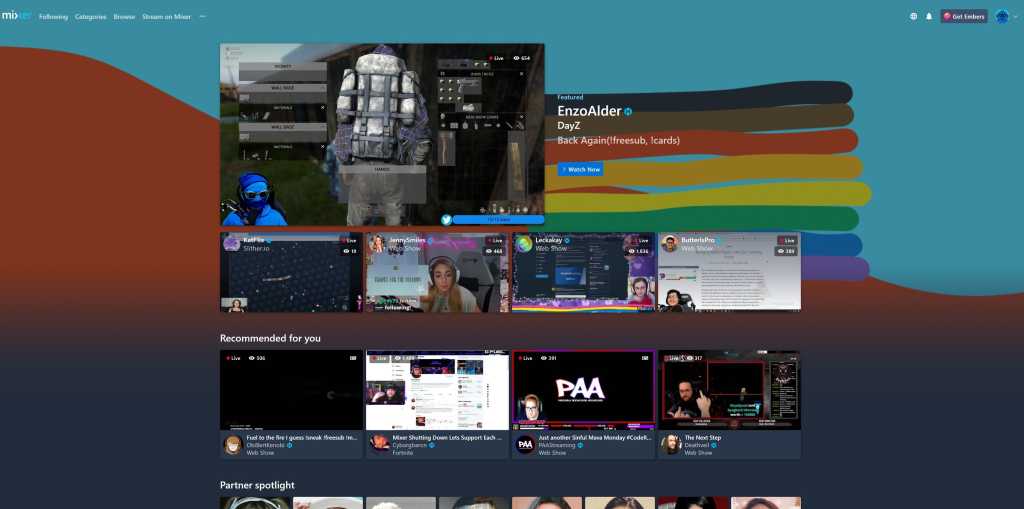1024x509 pixels.
Task: Open Cyborgbacon's channel avatar
Action: pos(379,444)
